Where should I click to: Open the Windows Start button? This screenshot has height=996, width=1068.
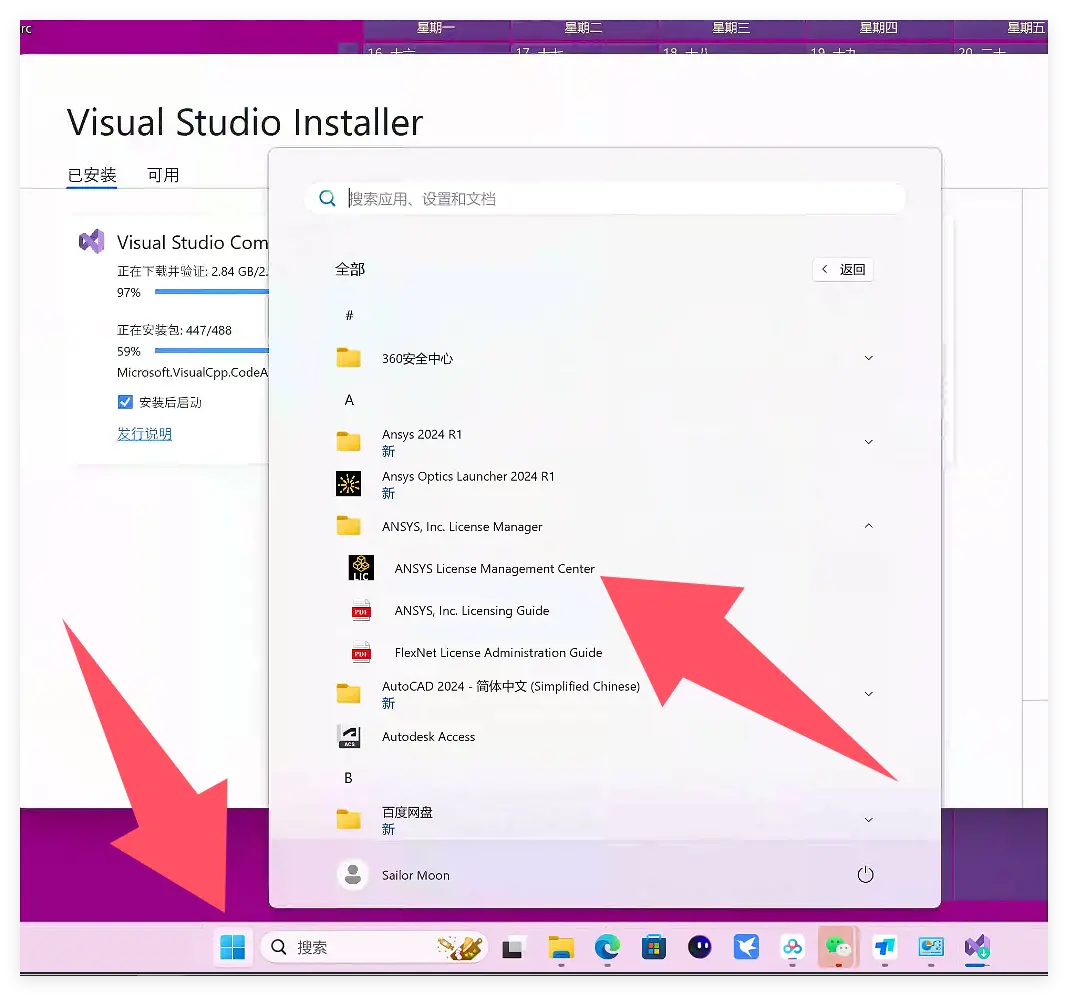pyautogui.click(x=232, y=947)
